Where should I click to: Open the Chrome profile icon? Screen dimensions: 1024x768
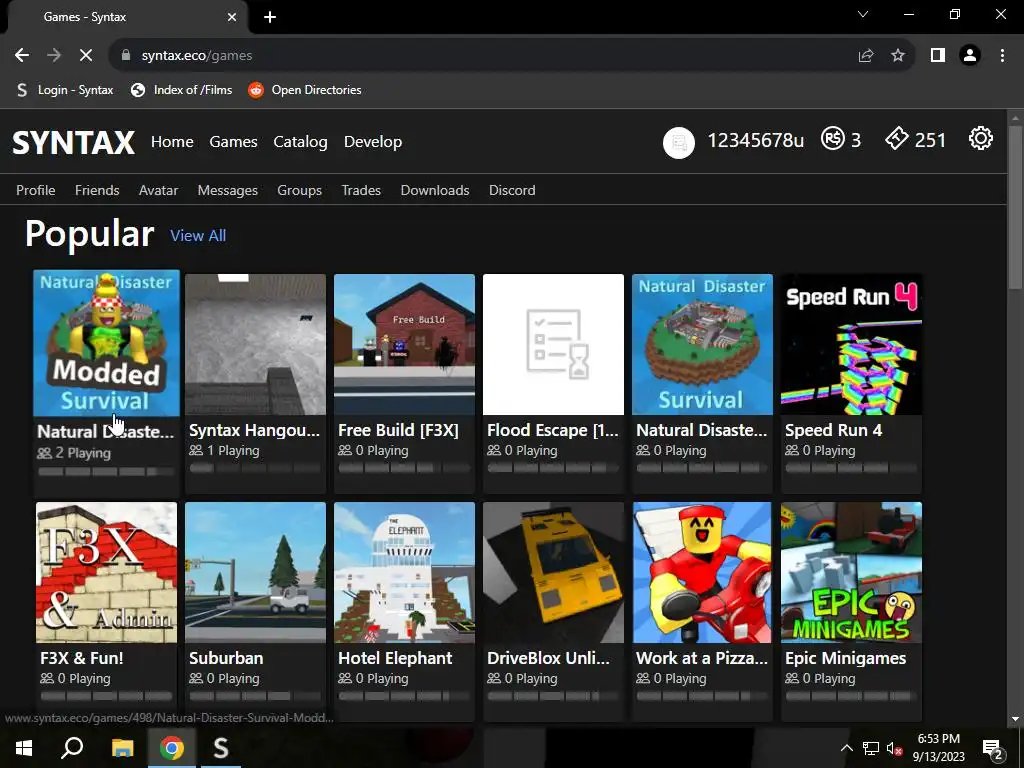[970, 56]
